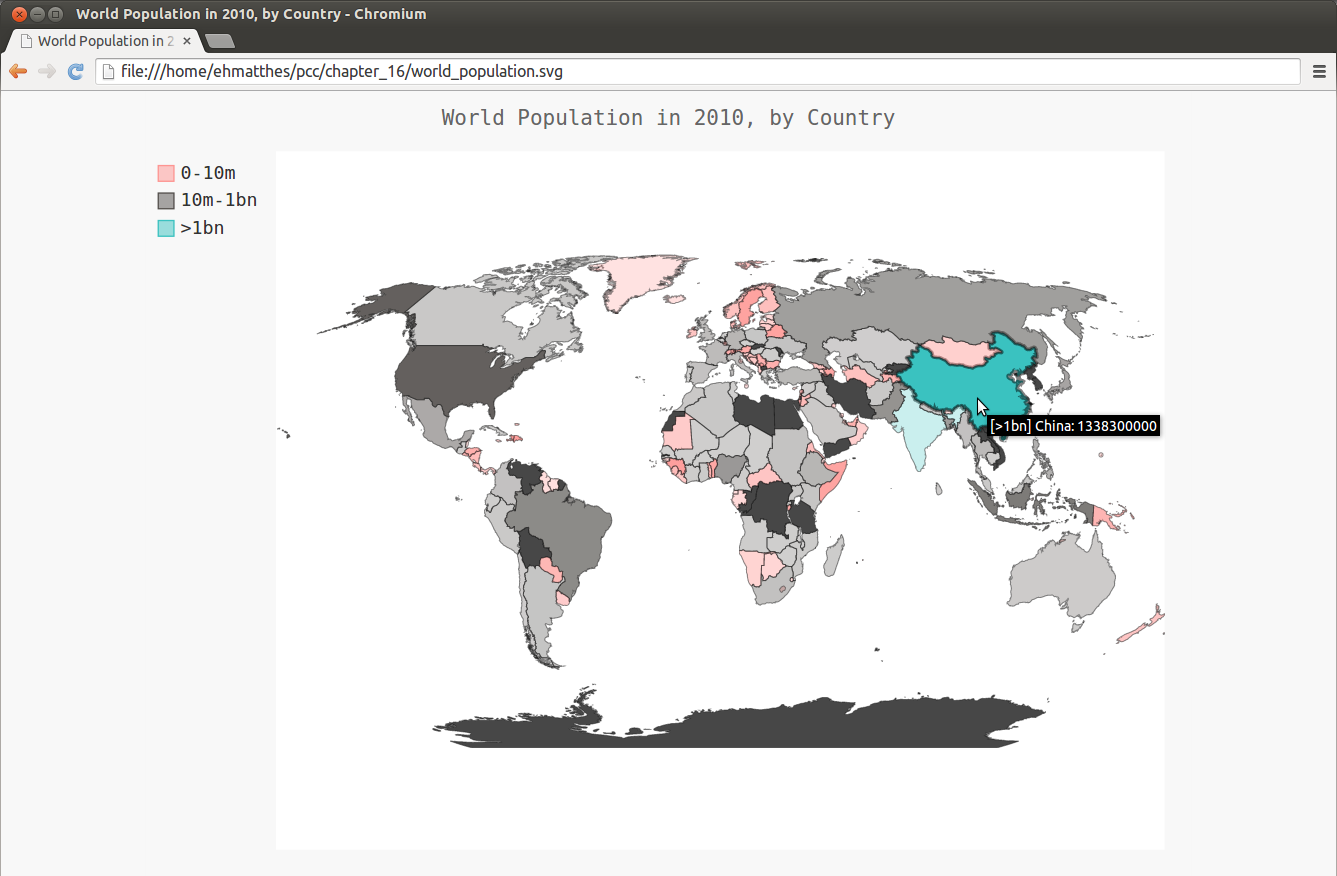
Task: Open a new tab button
Action: coord(219,41)
